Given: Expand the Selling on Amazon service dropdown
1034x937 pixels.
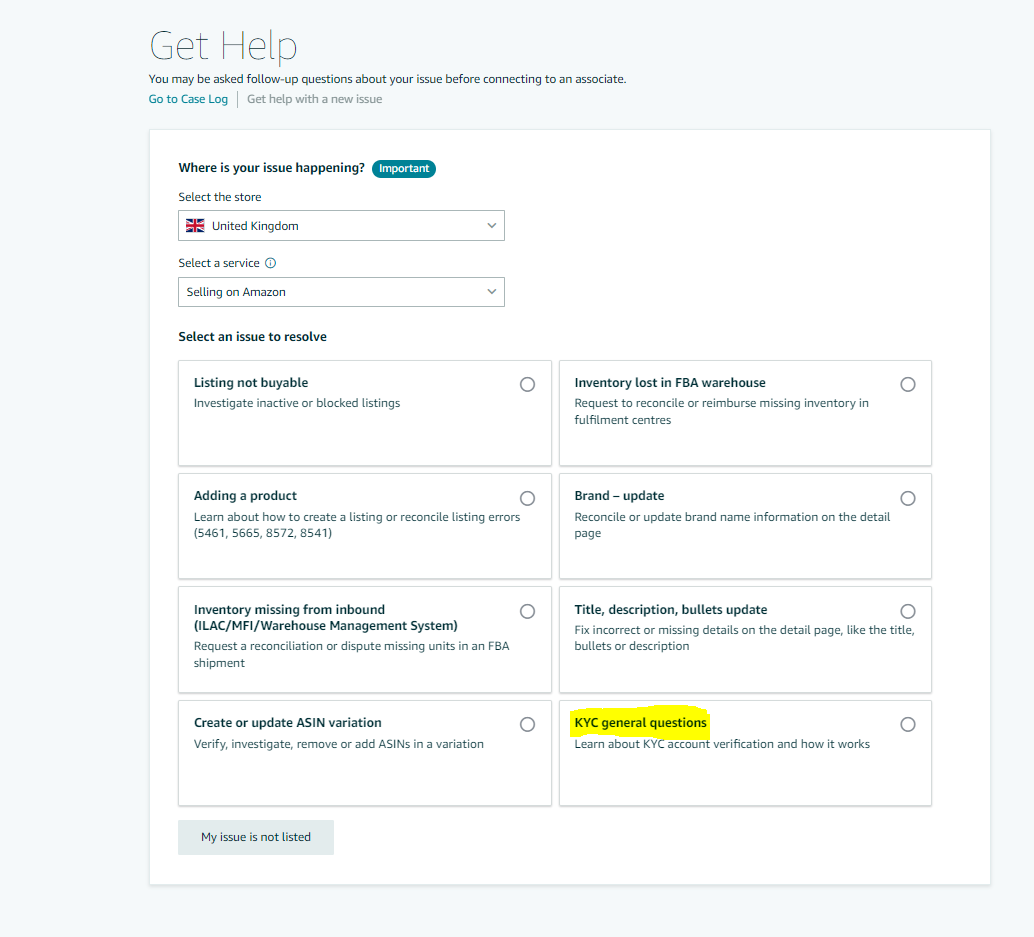Looking at the screenshot, I should [342, 292].
